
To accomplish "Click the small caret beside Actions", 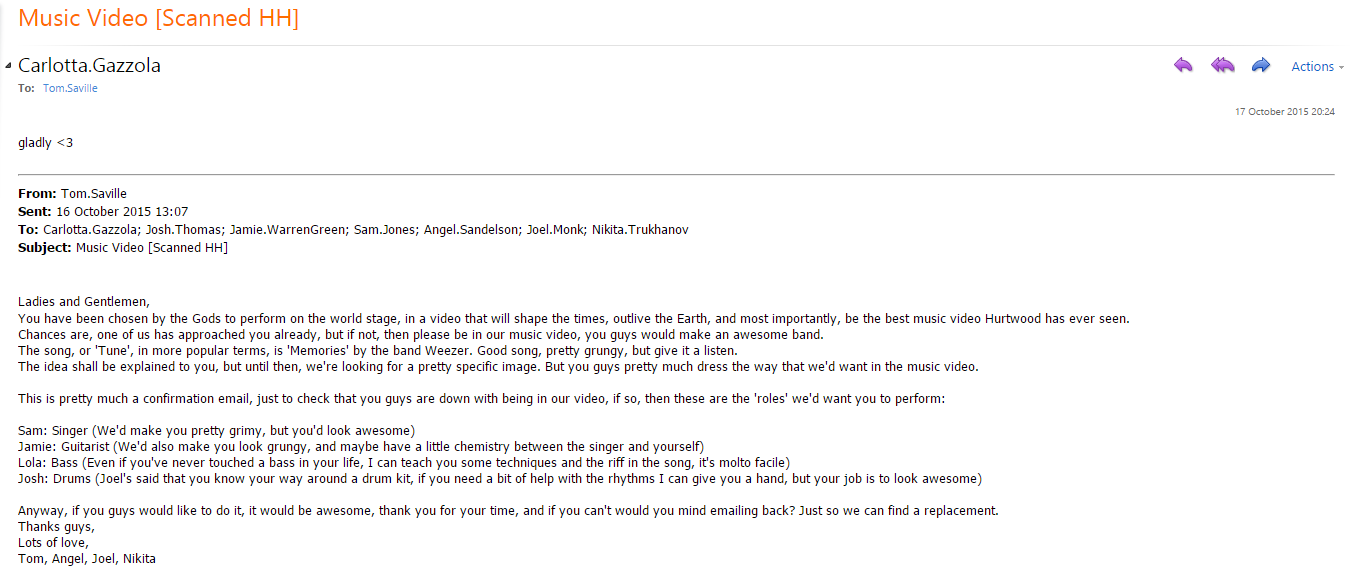I will [1341, 68].
